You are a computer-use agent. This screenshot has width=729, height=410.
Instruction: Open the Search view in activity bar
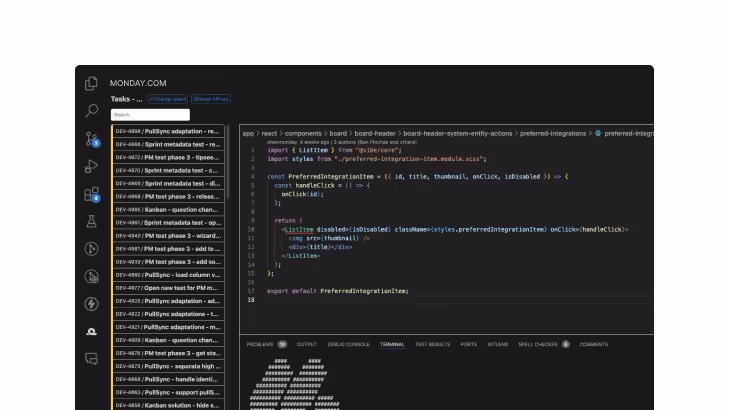click(91, 111)
